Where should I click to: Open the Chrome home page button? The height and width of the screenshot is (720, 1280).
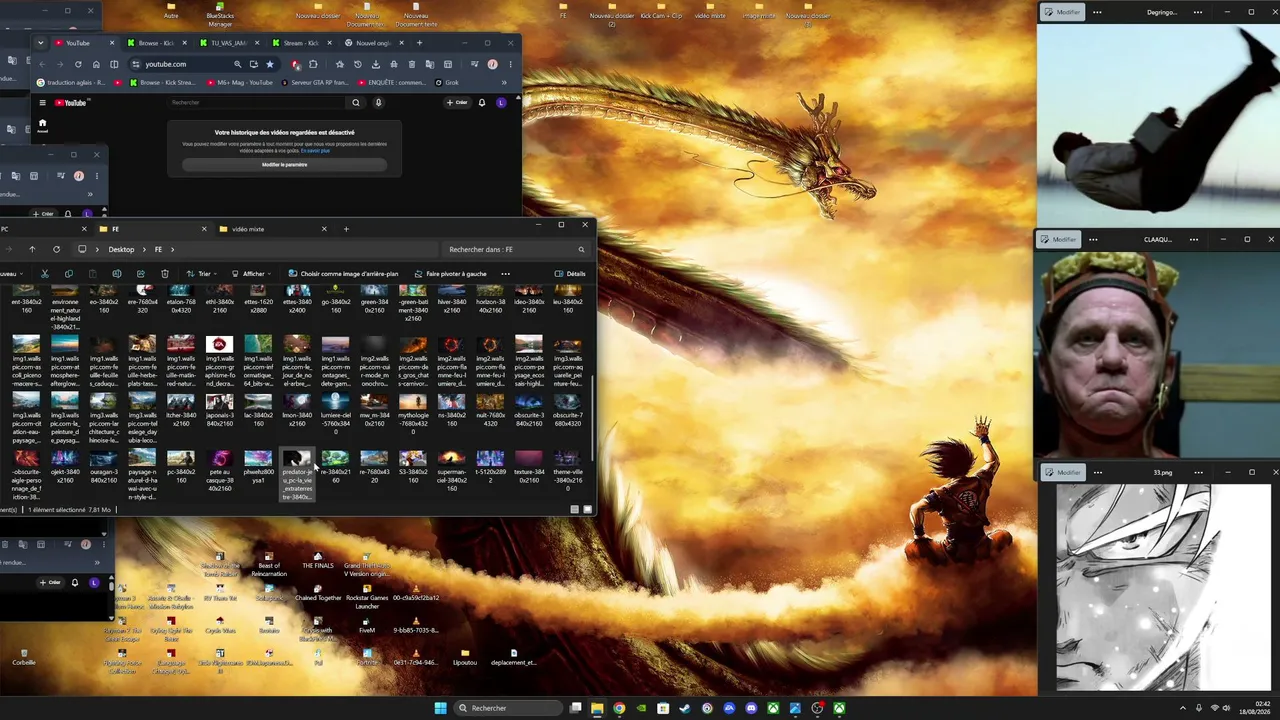[96, 64]
